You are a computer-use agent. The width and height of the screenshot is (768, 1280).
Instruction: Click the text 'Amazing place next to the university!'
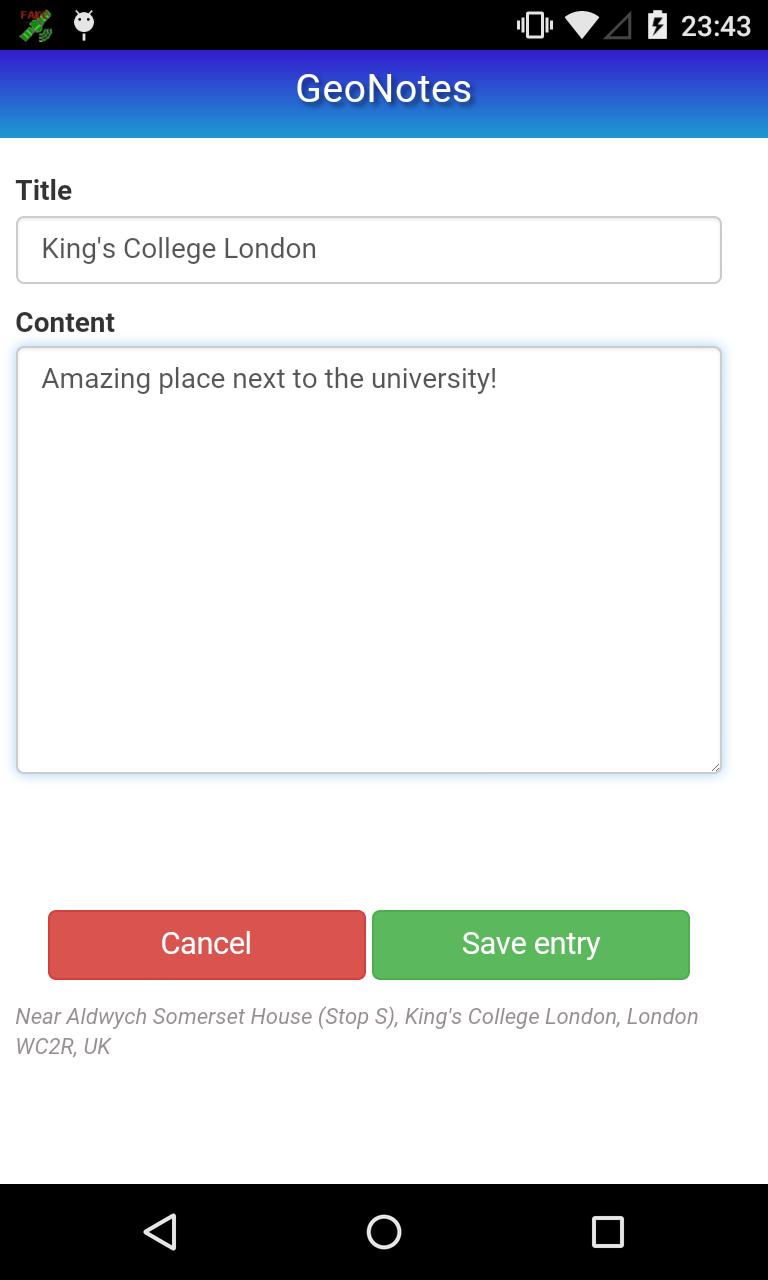click(x=269, y=379)
